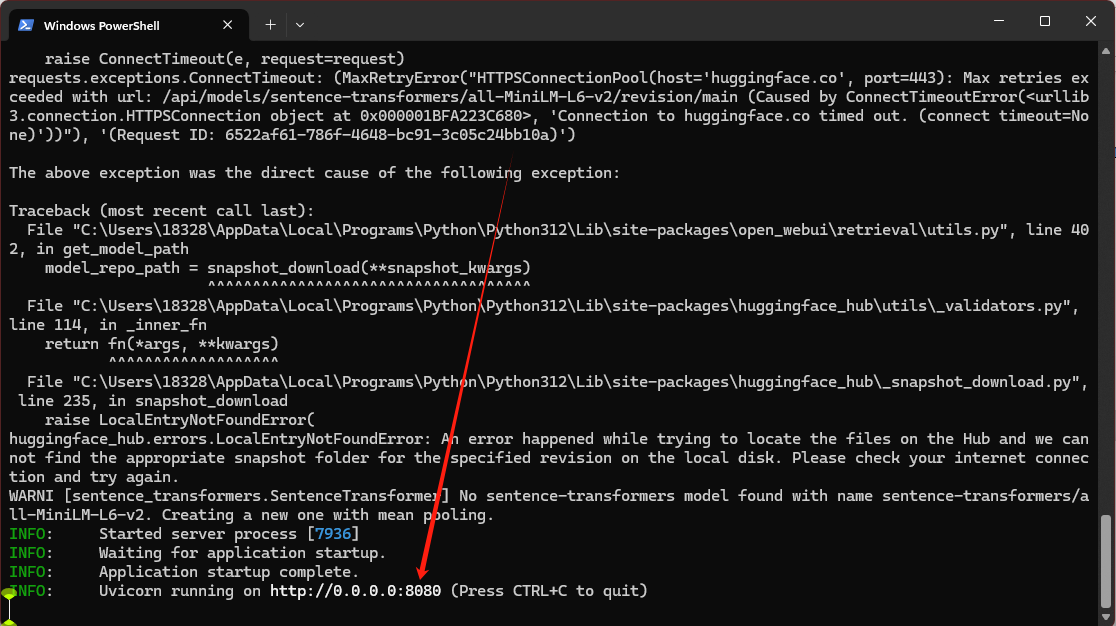This screenshot has width=1116, height=626.
Task: Close the terminal window
Action: click(x=1090, y=22)
